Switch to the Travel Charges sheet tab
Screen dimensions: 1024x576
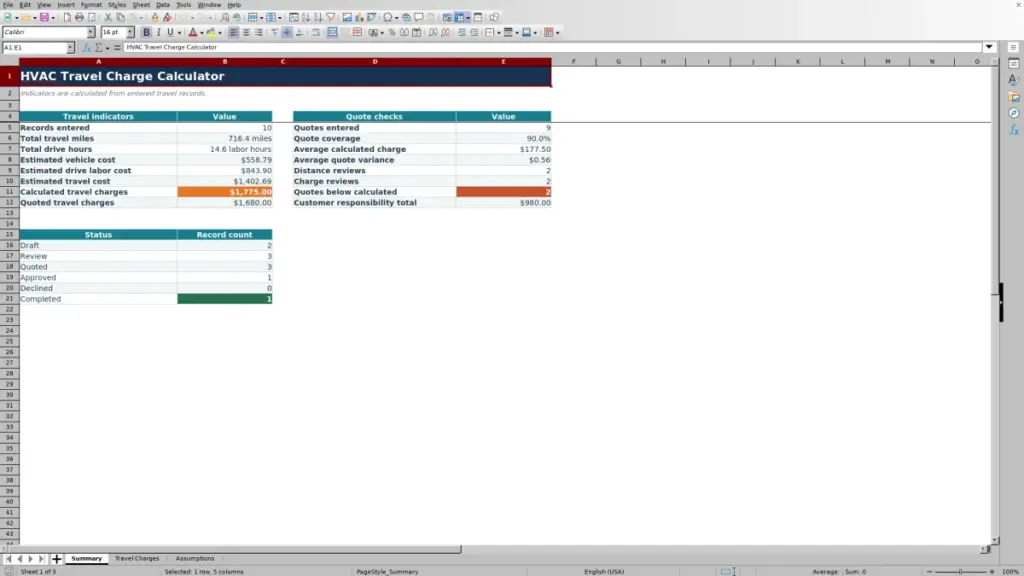click(x=137, y=558)
